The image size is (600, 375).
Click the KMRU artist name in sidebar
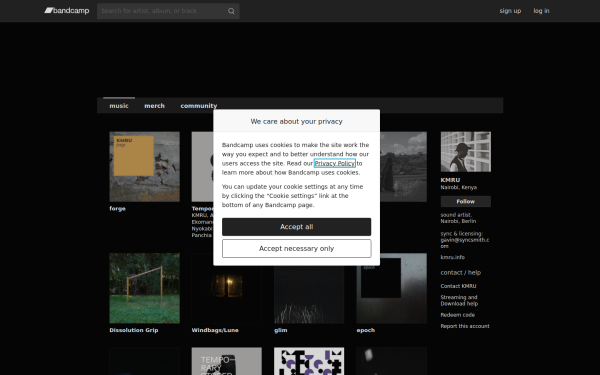pos(450,180)
